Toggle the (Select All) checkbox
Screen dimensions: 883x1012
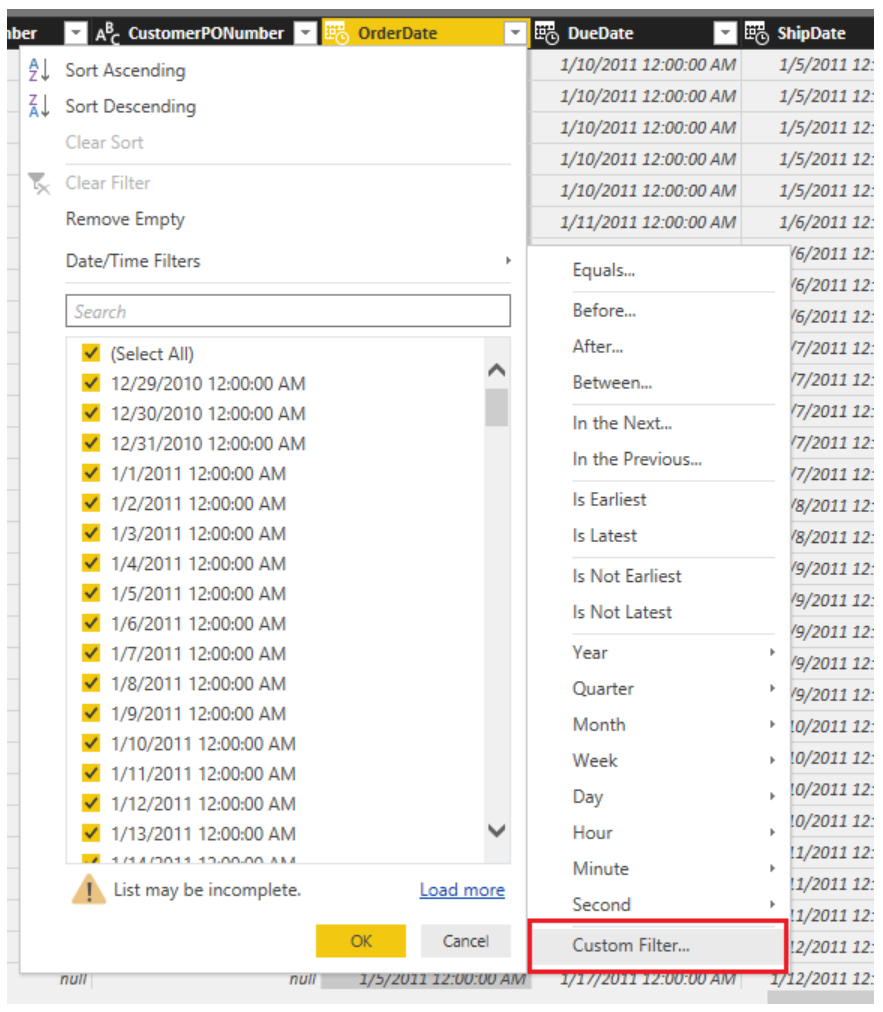coord(91,353)
